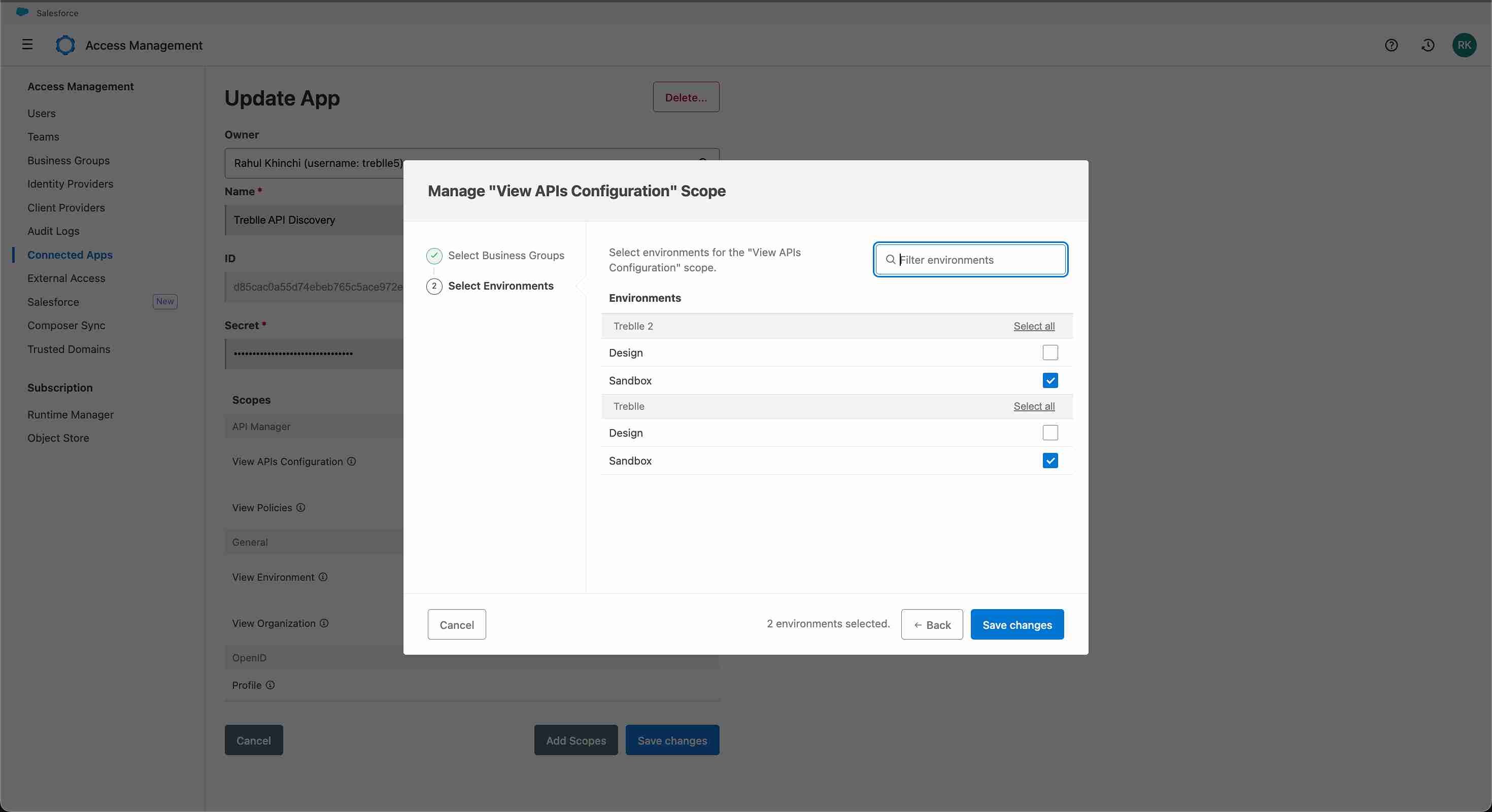This screenshot has height=812, width=1492.
Task: Open the RK user avatar menu
Action: tap(1464, 45)
